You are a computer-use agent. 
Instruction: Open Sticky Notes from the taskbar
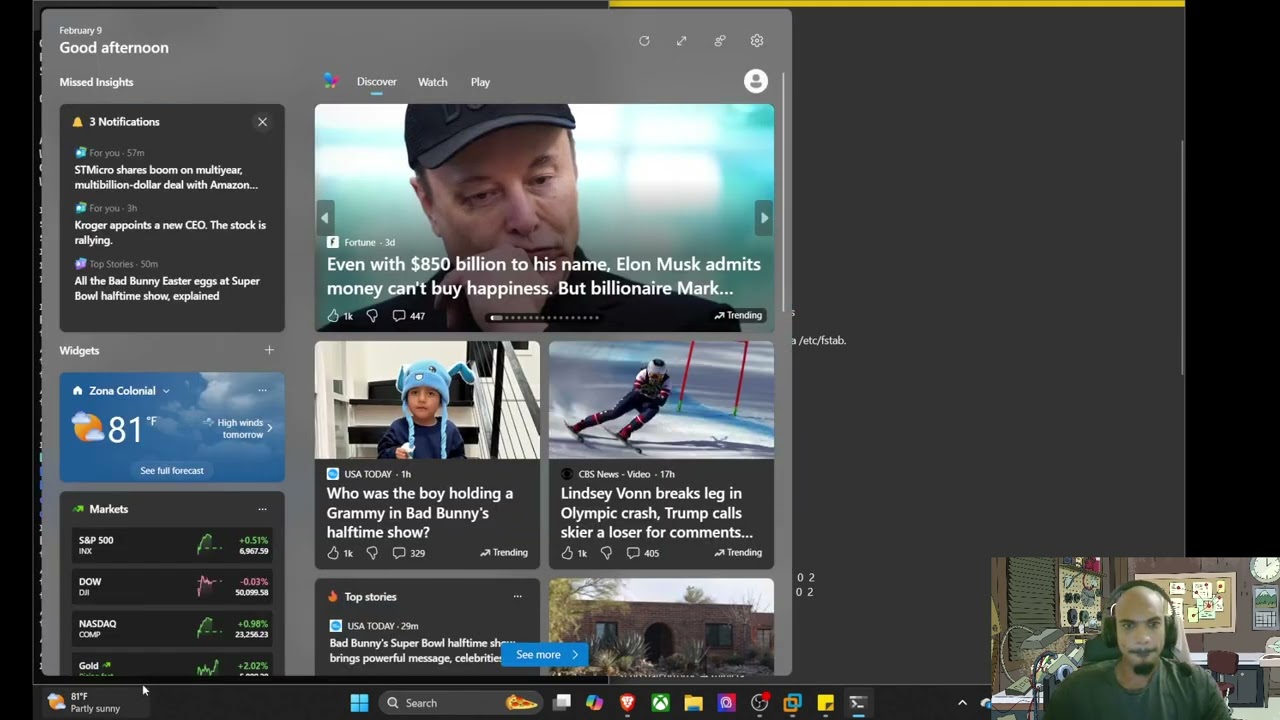(825, 703)
